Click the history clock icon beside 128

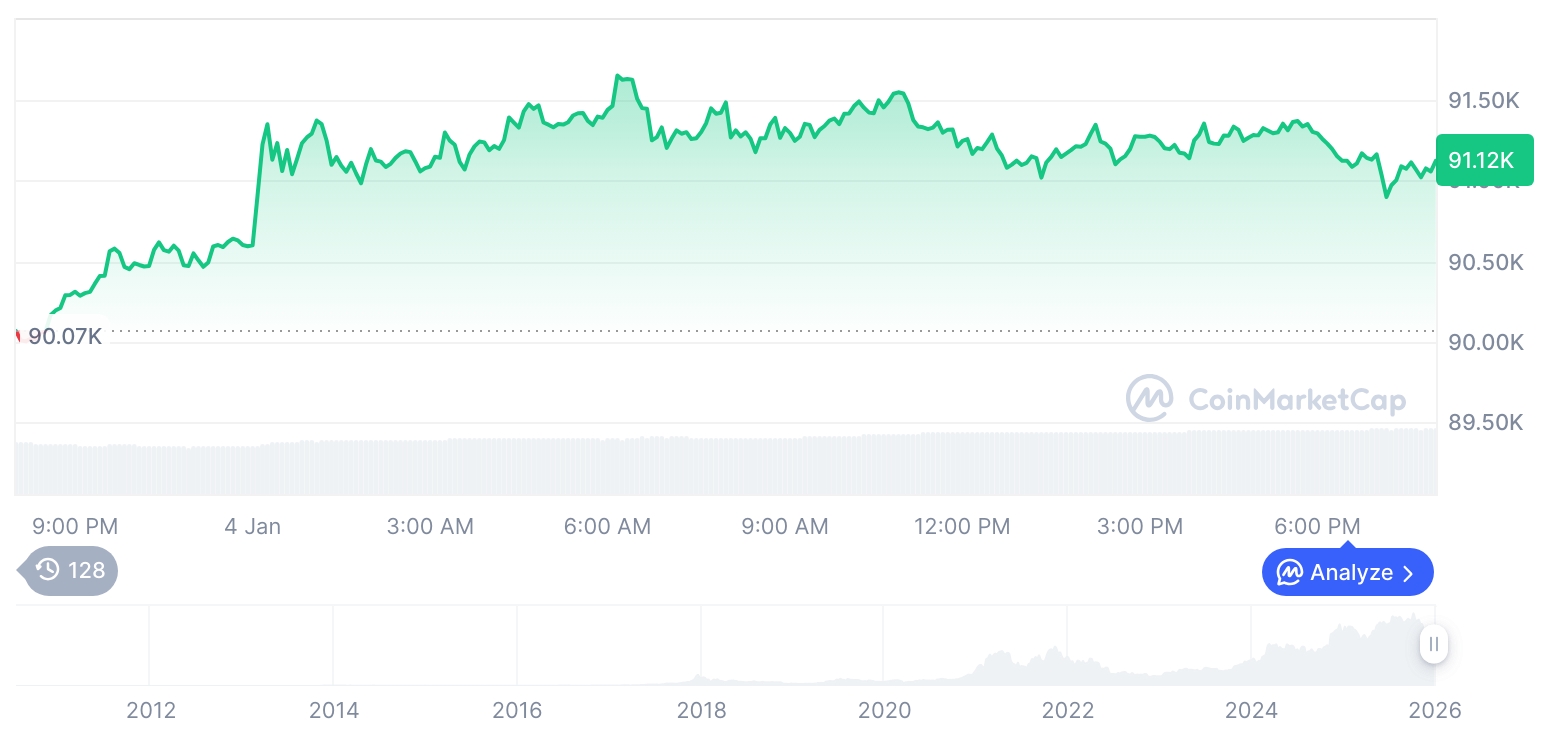pos(47,571)
